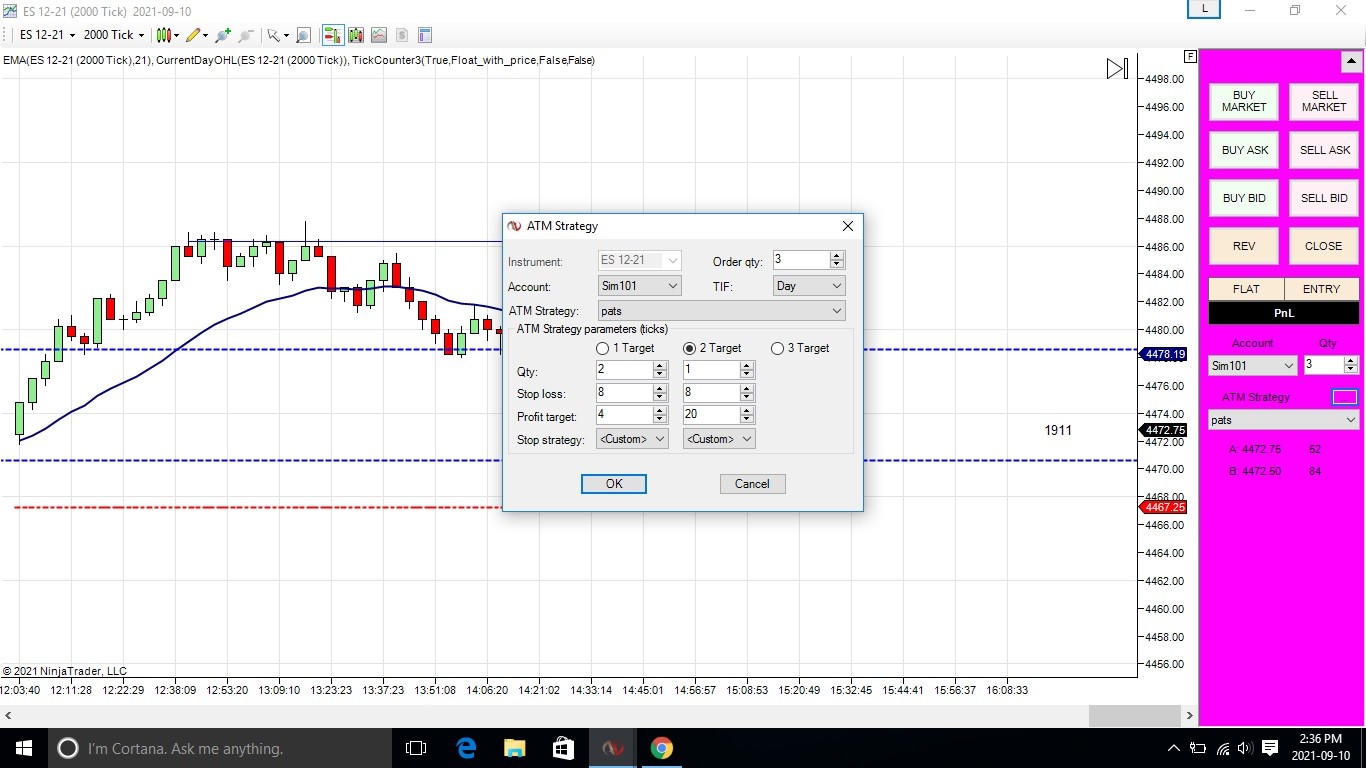Click the CLOSE position button in Chart Trader

[x=1324, y=246]
